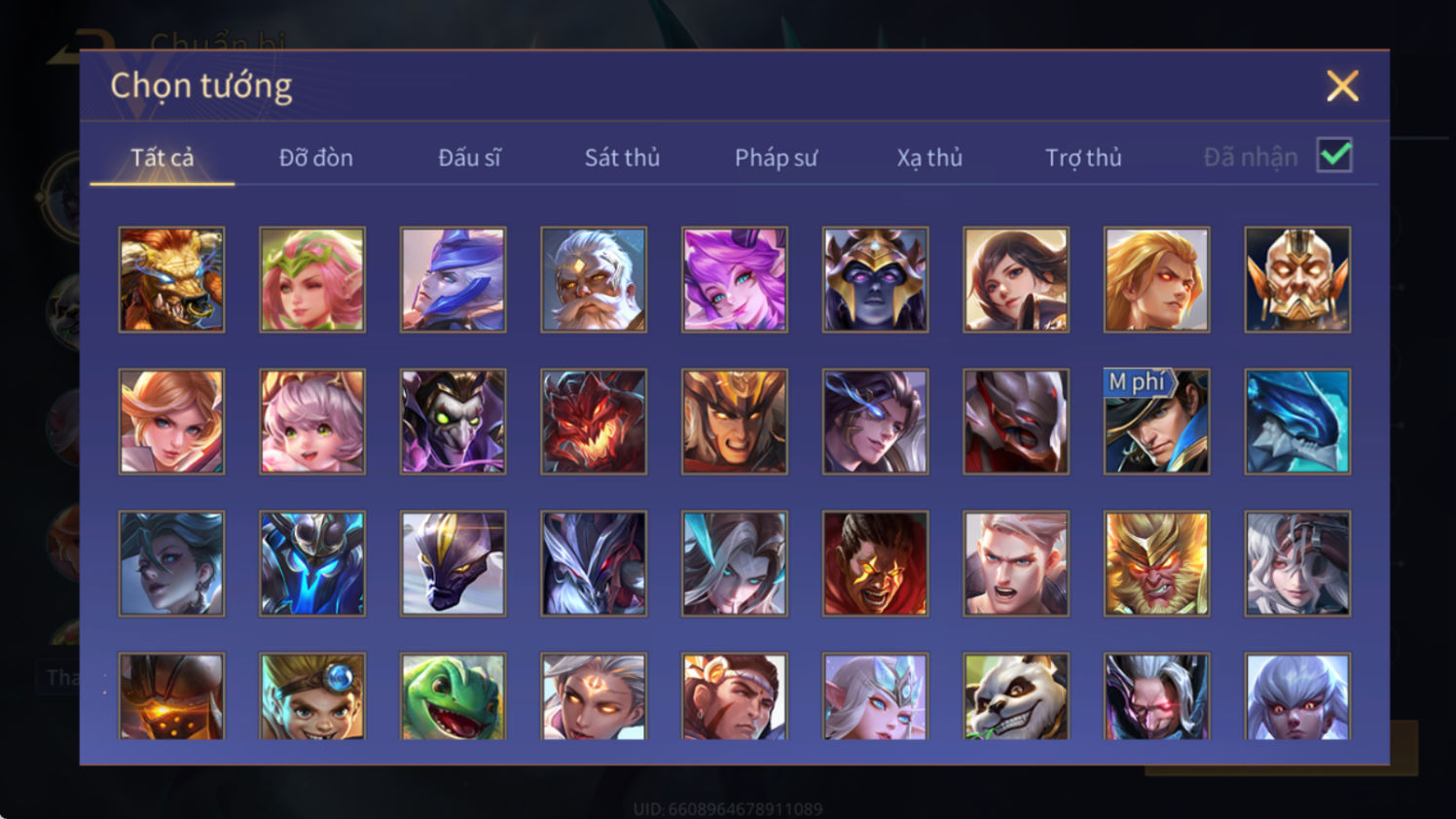
Task: Select the lion beast hero portrait
Action: pos(171,280)
